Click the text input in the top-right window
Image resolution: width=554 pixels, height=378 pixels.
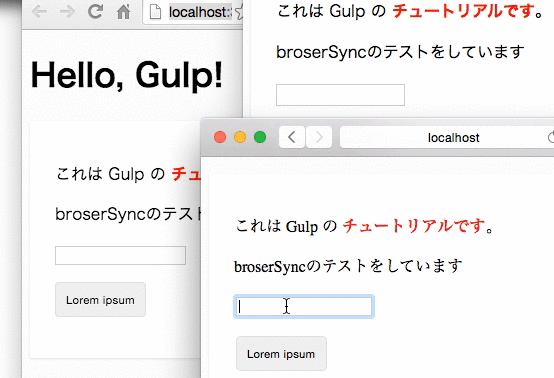coord(340,95)
